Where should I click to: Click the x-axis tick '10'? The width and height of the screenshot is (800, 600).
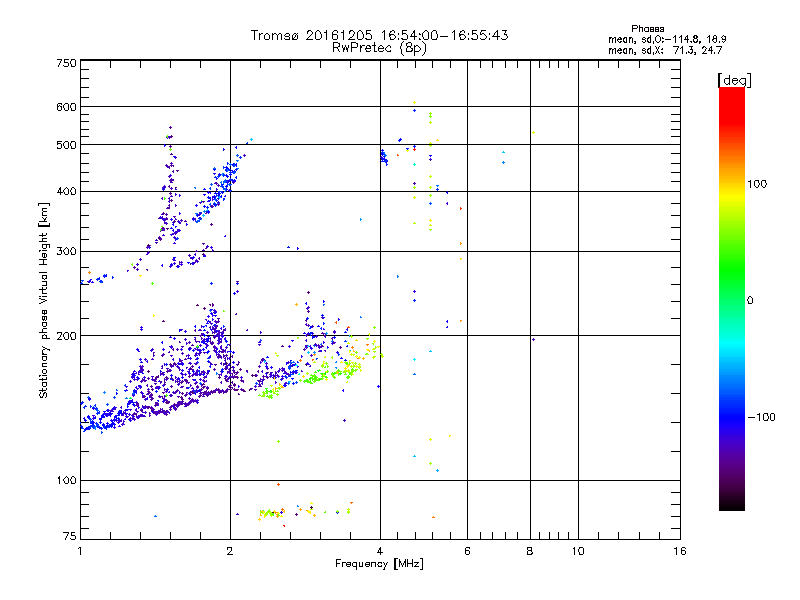coord(578,551)
